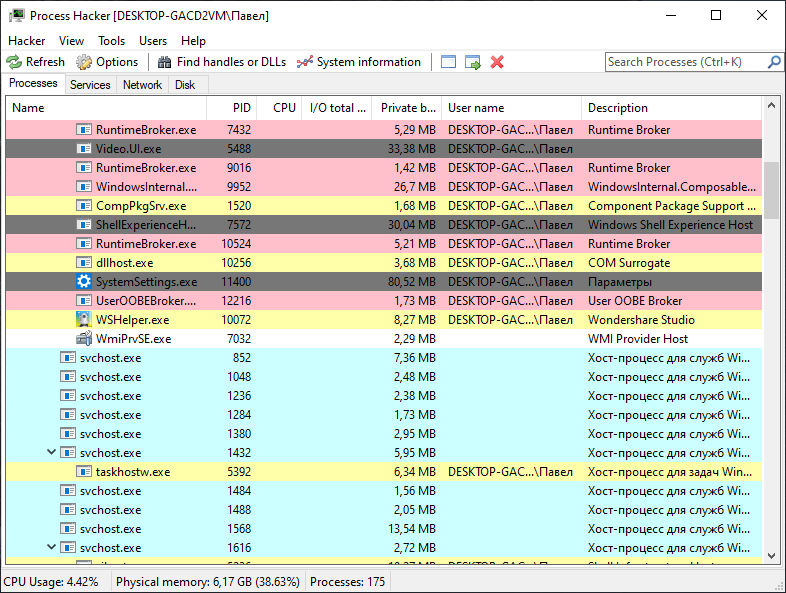
Task: Select svchost.exe with PID 1488
Action: tap(384, 510)
